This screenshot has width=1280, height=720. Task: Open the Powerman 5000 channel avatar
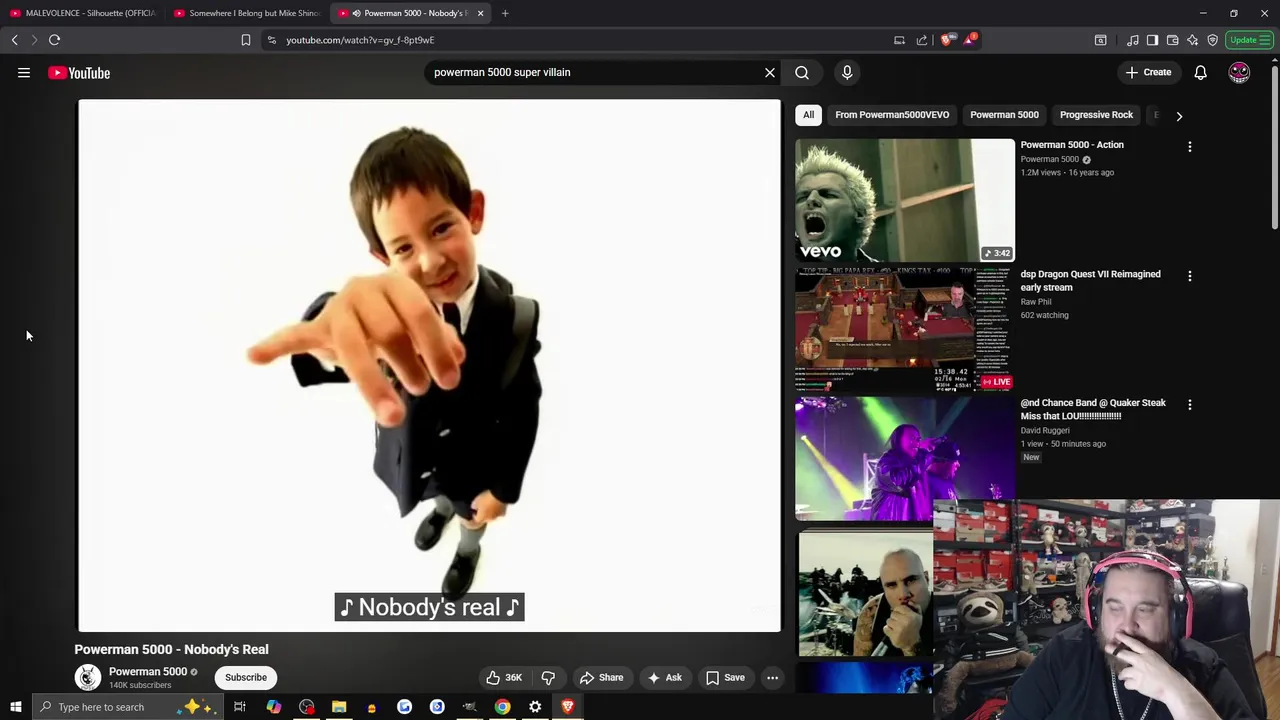coord(88,677)
